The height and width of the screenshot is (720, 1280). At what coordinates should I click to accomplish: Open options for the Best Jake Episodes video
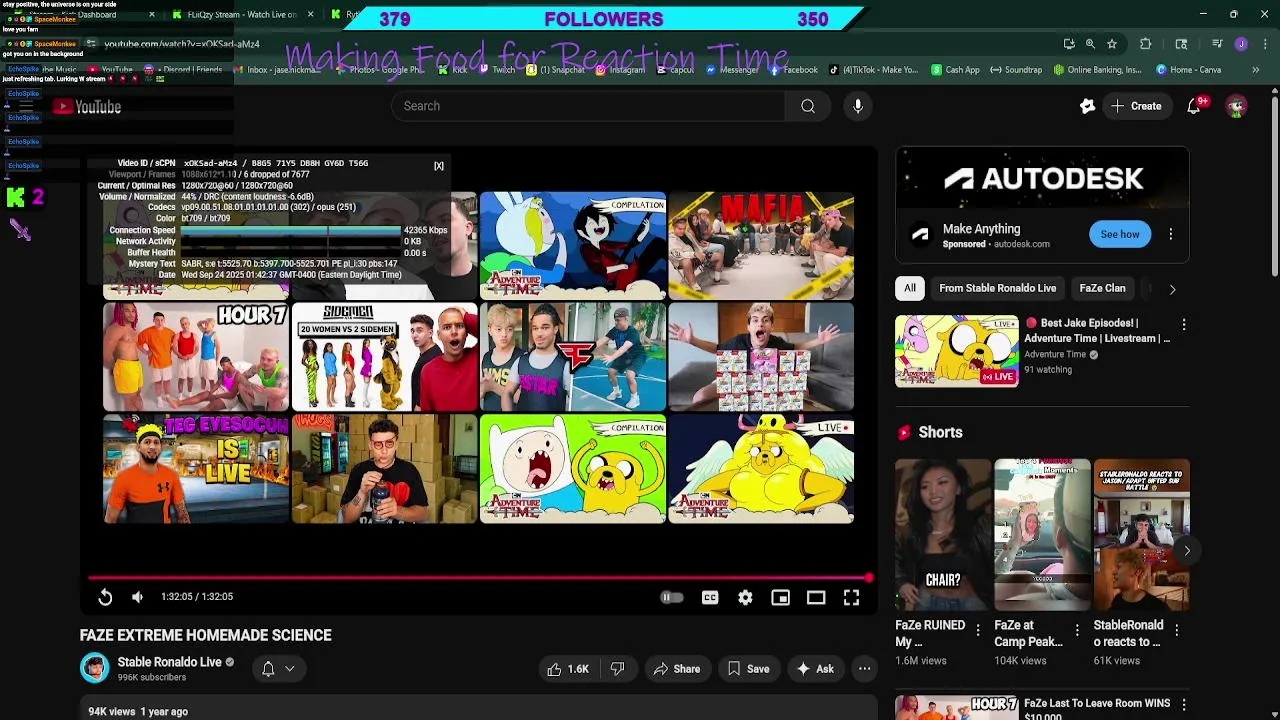(x=1184, y=325)
